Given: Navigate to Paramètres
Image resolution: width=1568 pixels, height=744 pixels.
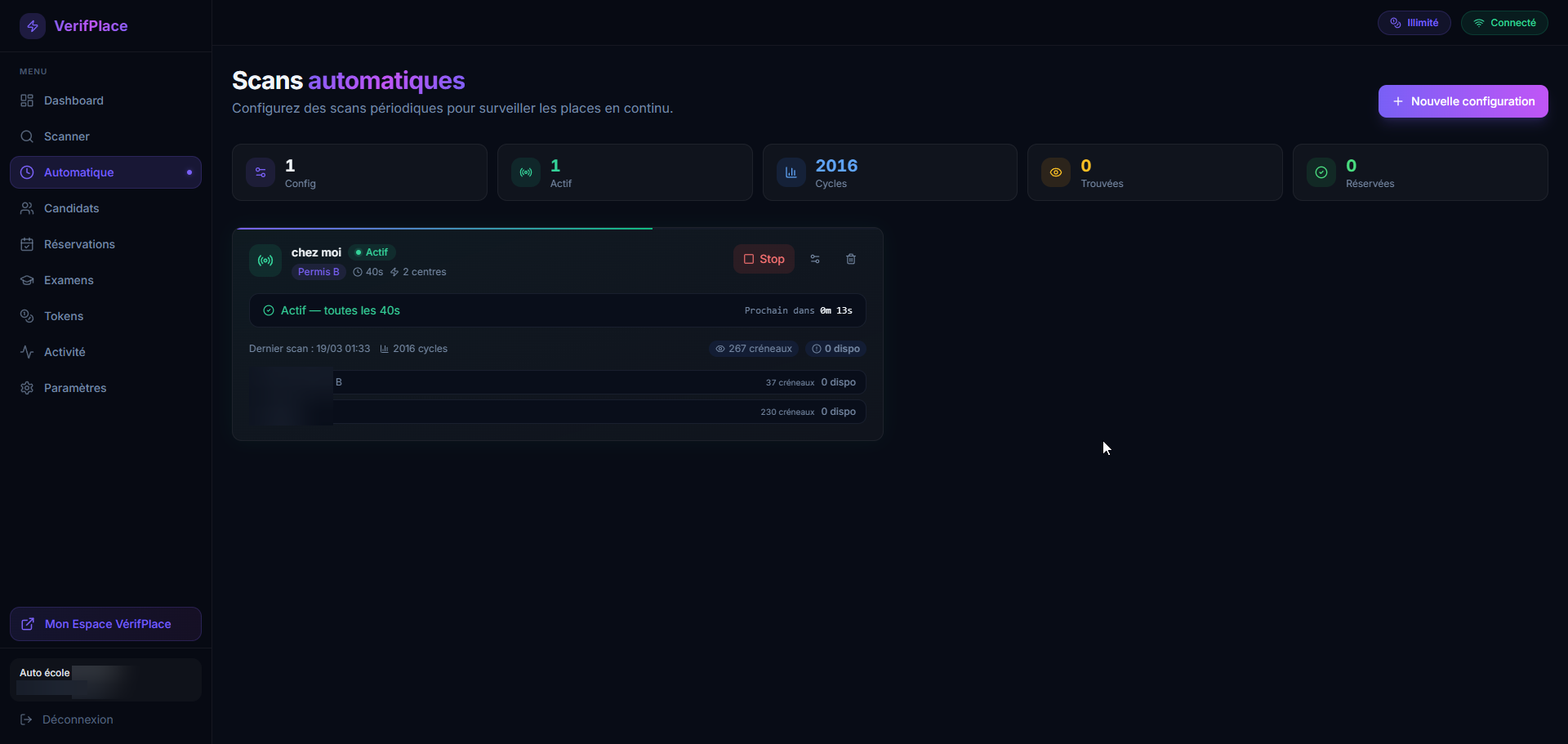Looking at the screenshot, I should (75, 388).
